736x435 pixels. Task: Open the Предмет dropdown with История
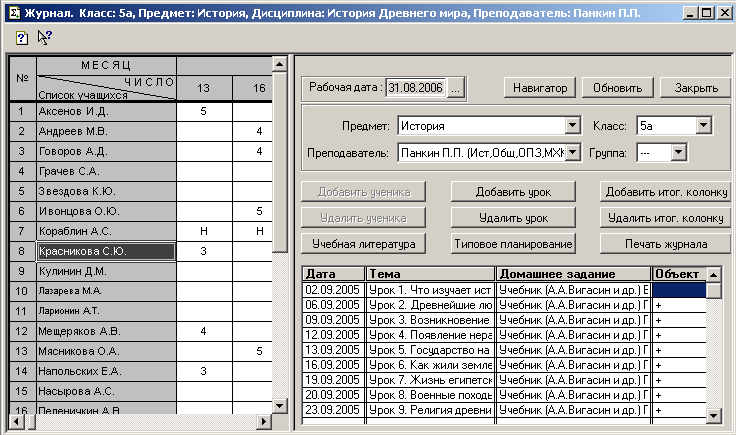click(572, 126)
